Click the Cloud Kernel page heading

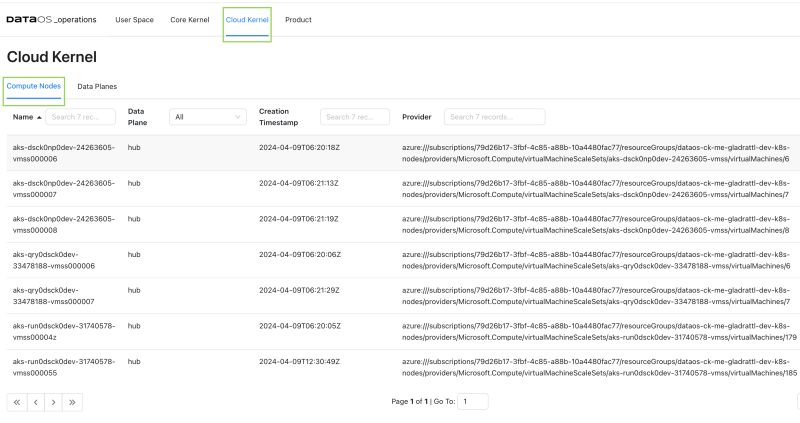point(52,57)
